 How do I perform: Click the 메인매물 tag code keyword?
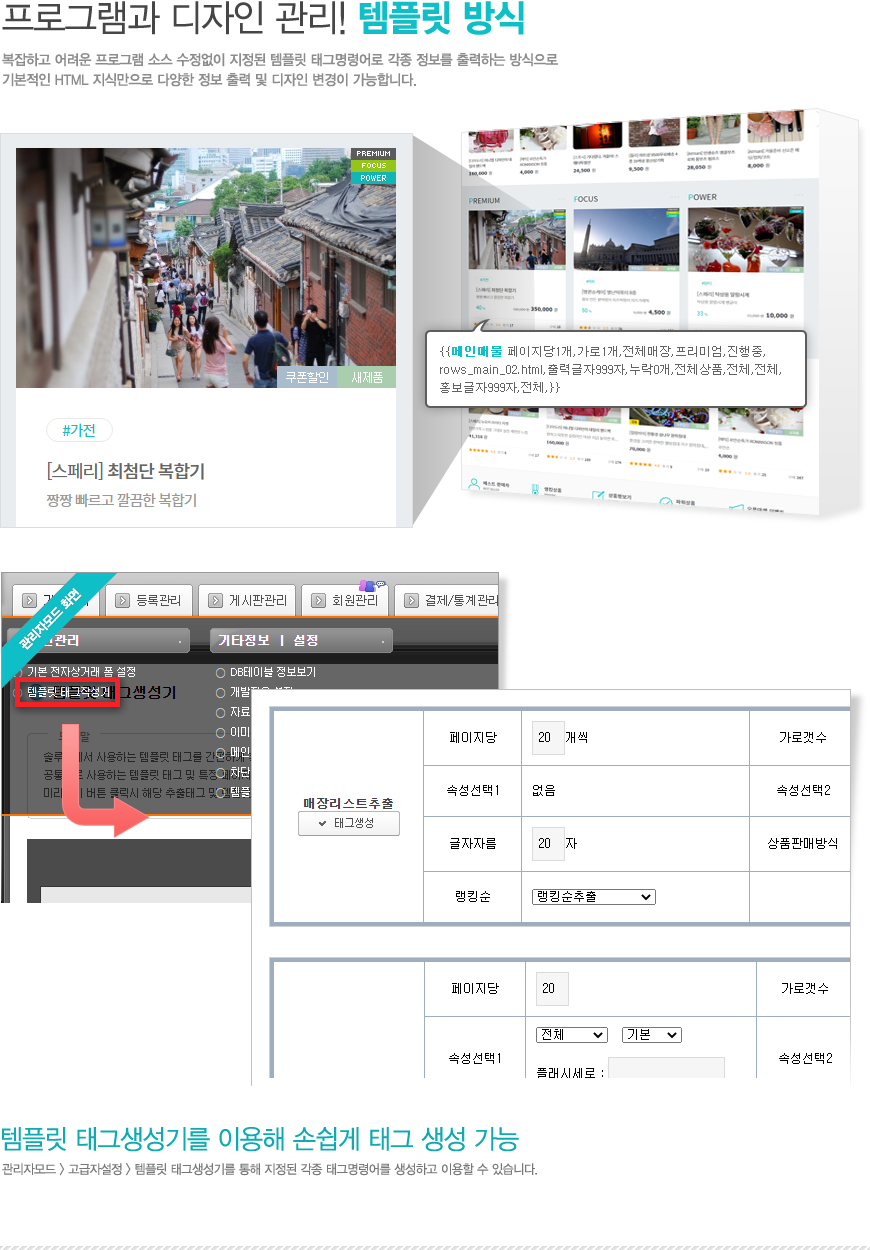coord(476,352)
